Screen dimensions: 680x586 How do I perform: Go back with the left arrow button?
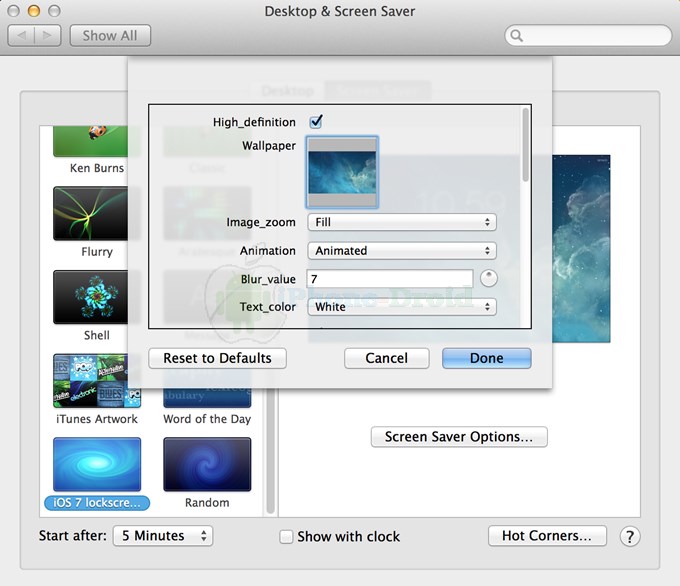pyautogui.click(x=22, y=36)
